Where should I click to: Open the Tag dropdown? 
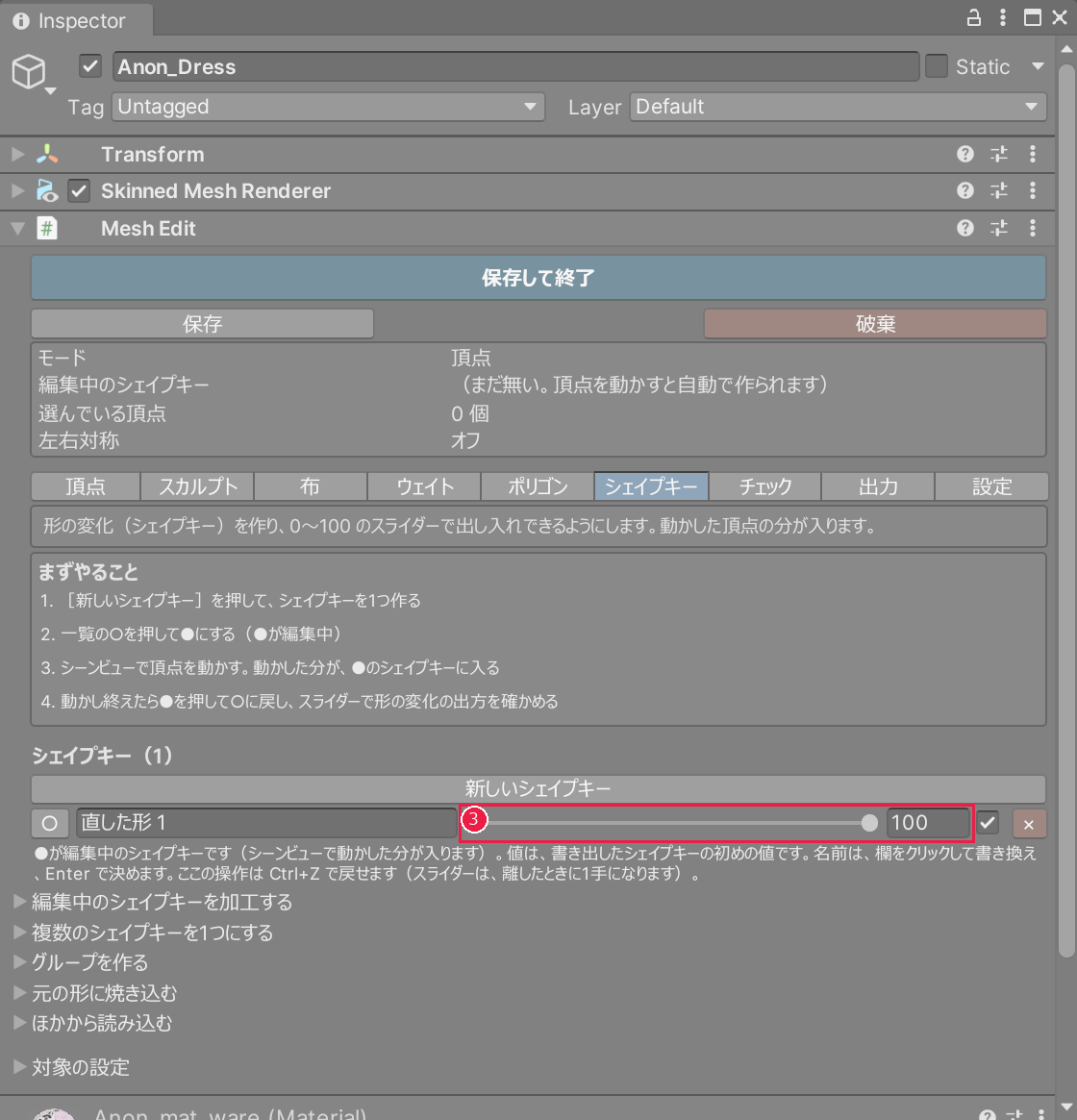point(328,107)
